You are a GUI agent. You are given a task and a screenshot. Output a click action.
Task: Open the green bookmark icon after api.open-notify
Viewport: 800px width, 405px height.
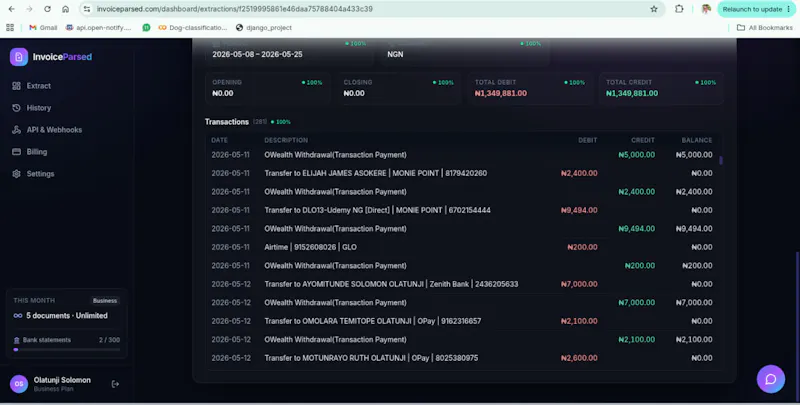coord(146,28)
